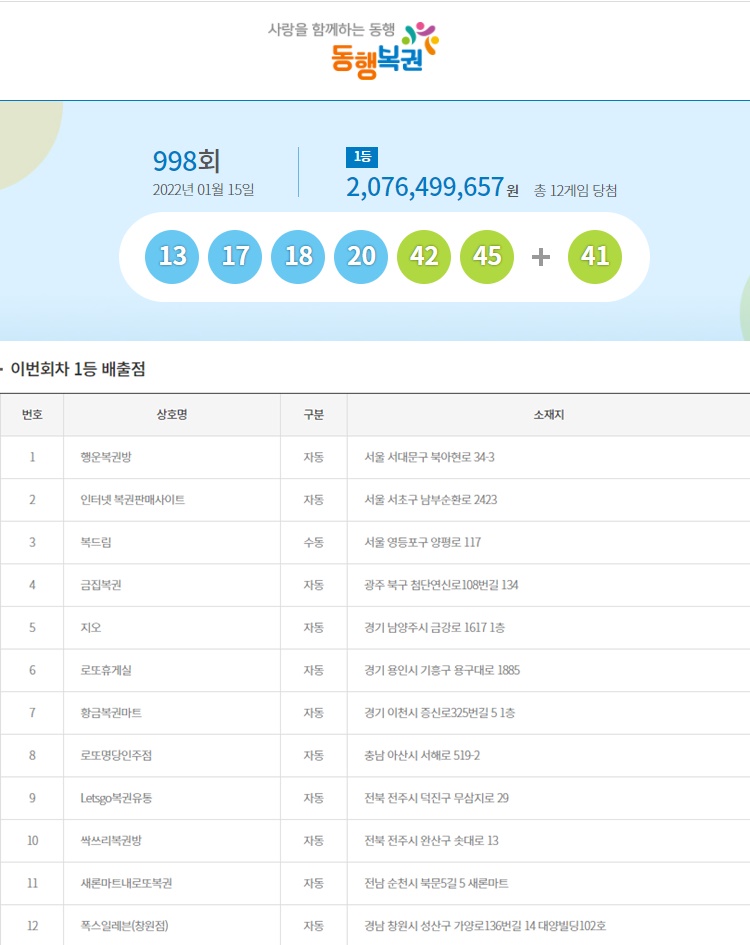
Task: Click the green number 45 ball
Action: pyautogui.click(x=487, y=256)
